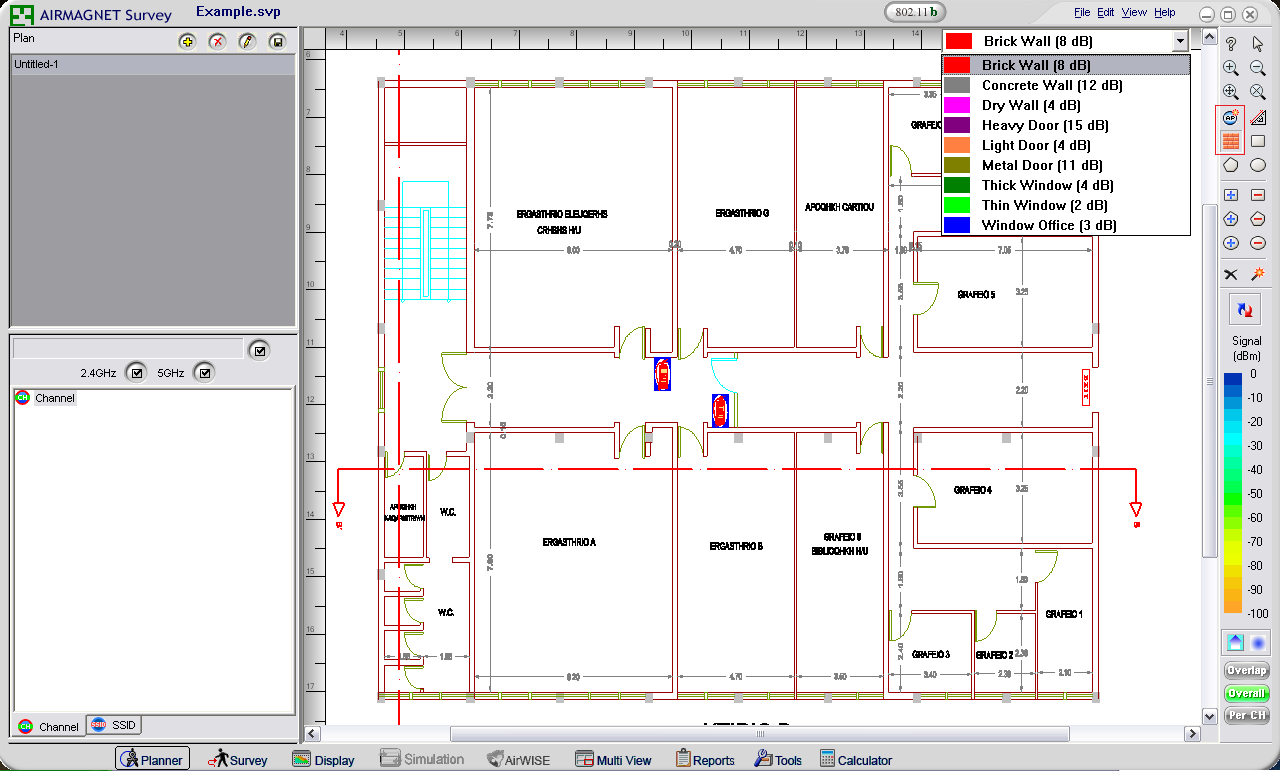Select the crosshair zoom-to-area magnifier tool

[1231, 91]
